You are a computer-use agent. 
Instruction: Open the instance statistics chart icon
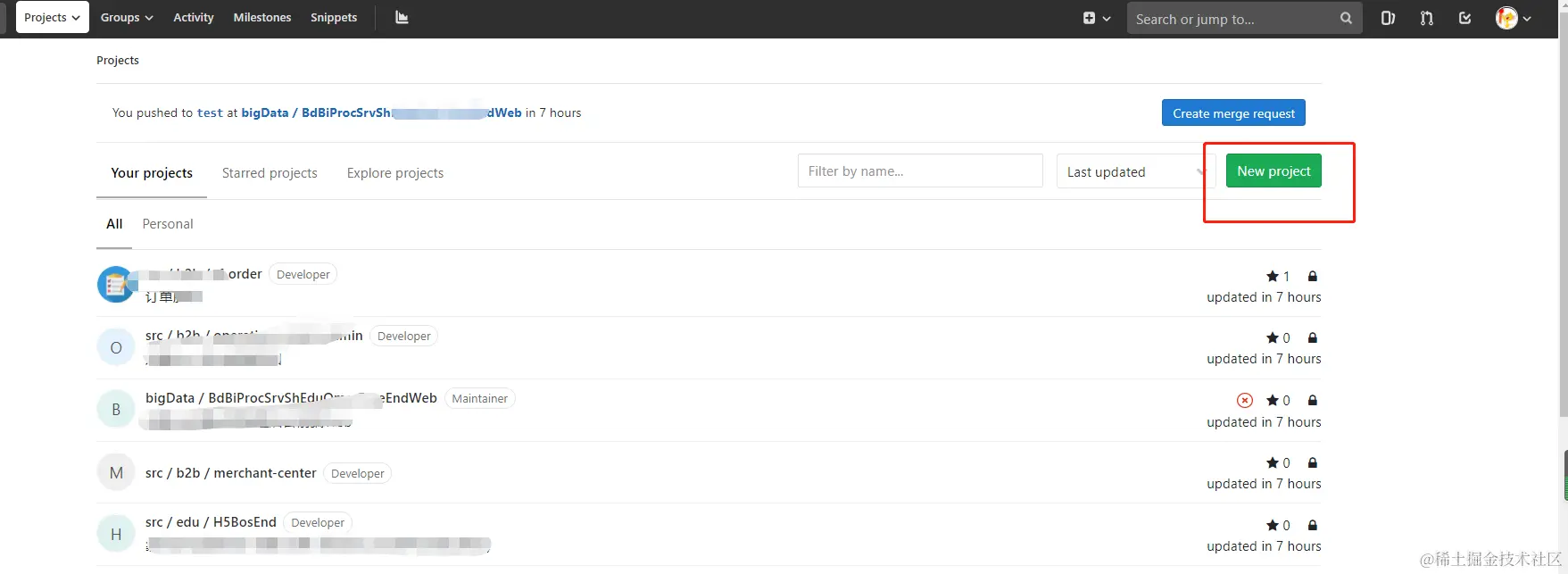(x=402, y=18)
